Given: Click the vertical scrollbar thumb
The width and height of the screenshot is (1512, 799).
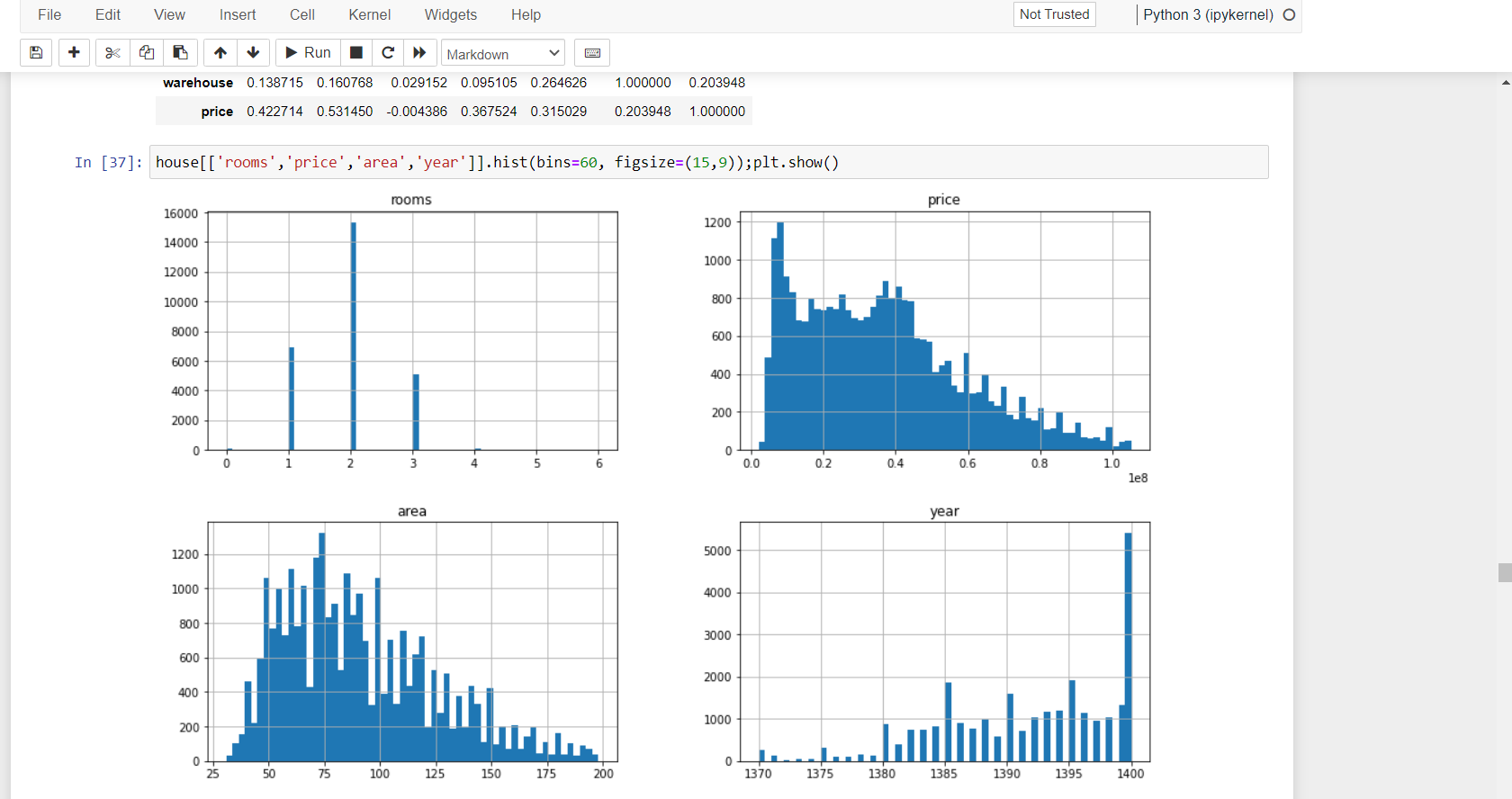Looking at the screenshot, I should [x=1505, y=573].
